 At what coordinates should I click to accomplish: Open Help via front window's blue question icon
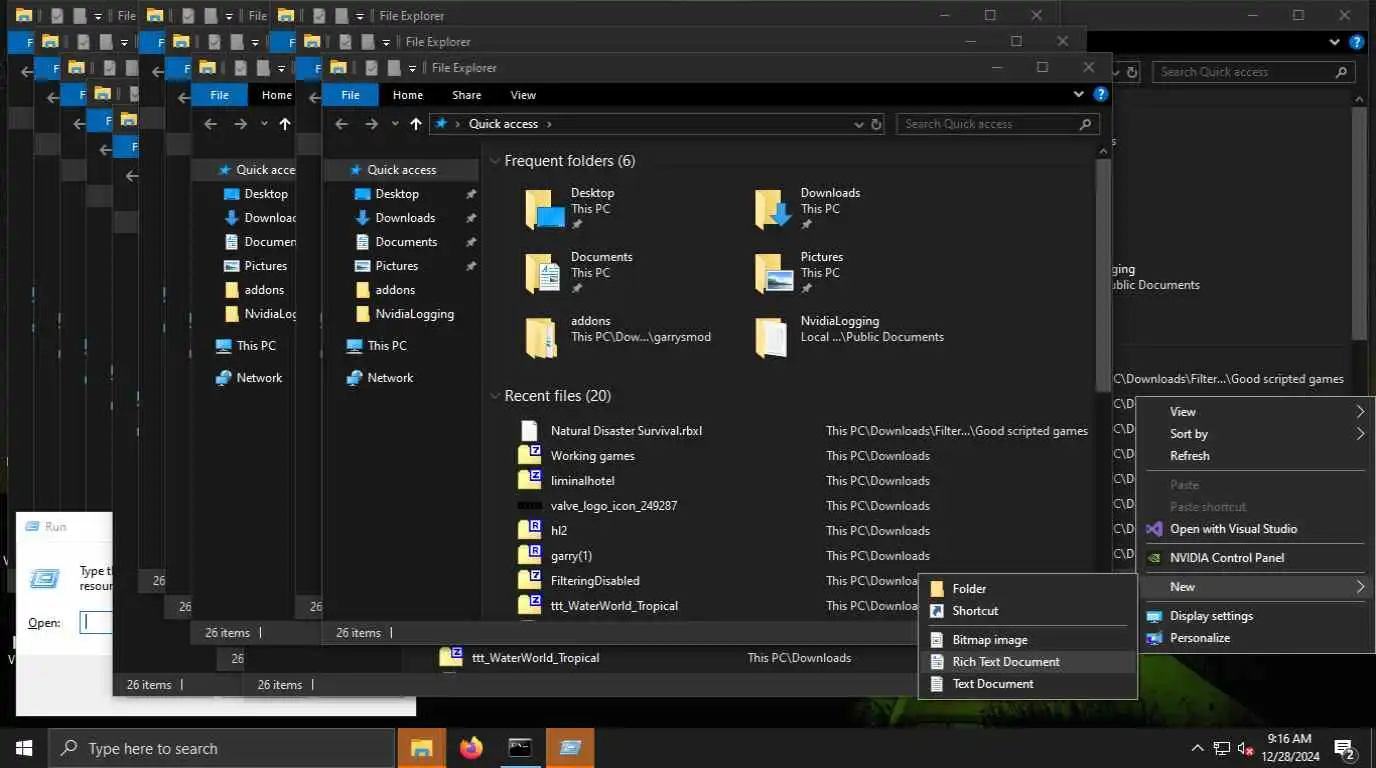tap(1100, 94)
